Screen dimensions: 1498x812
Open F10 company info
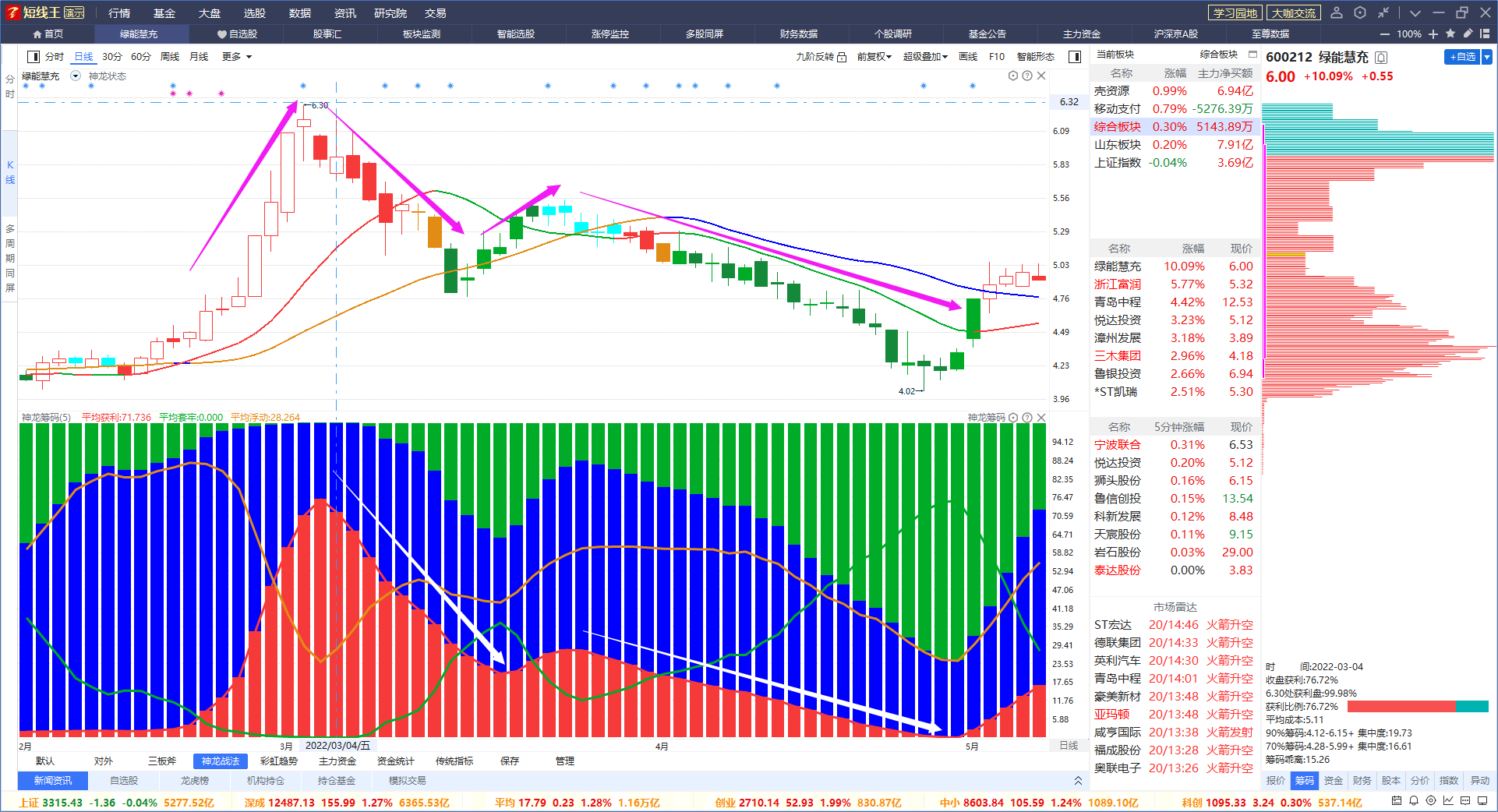click(x=997, y=57)
